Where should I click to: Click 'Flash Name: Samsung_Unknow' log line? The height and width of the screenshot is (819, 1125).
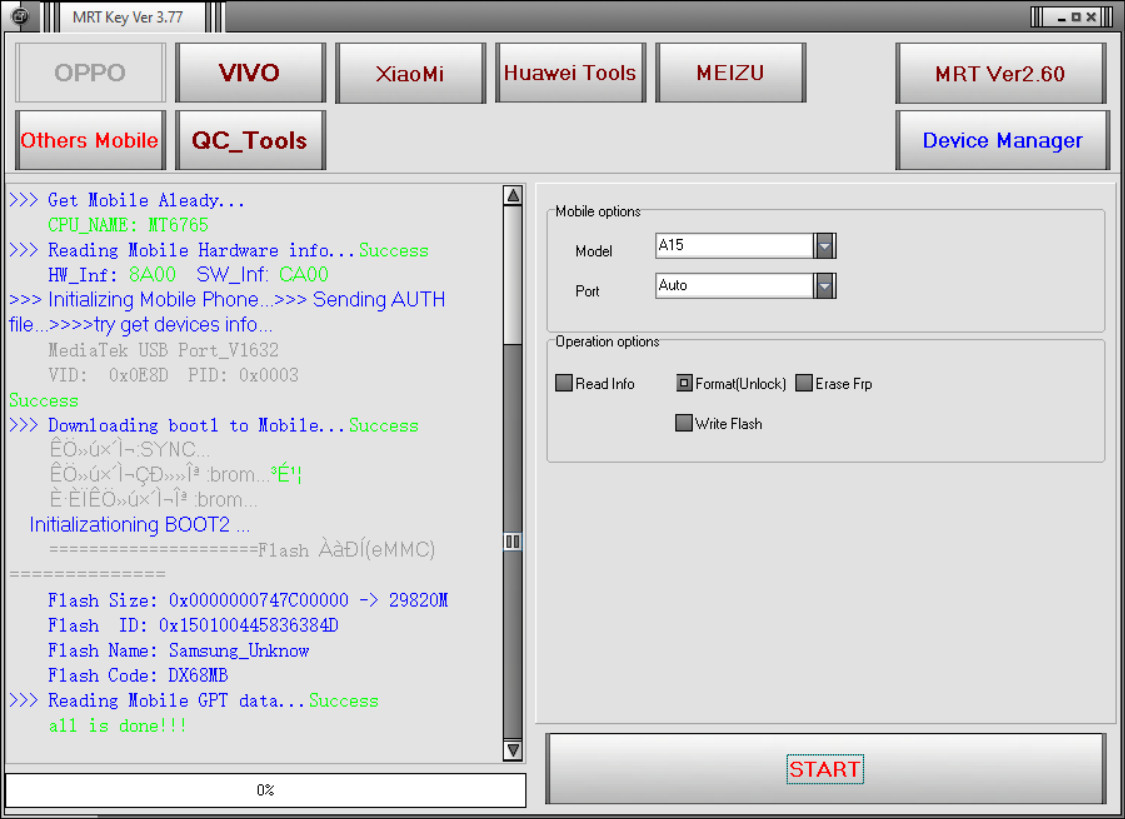[x=179, y=650]
